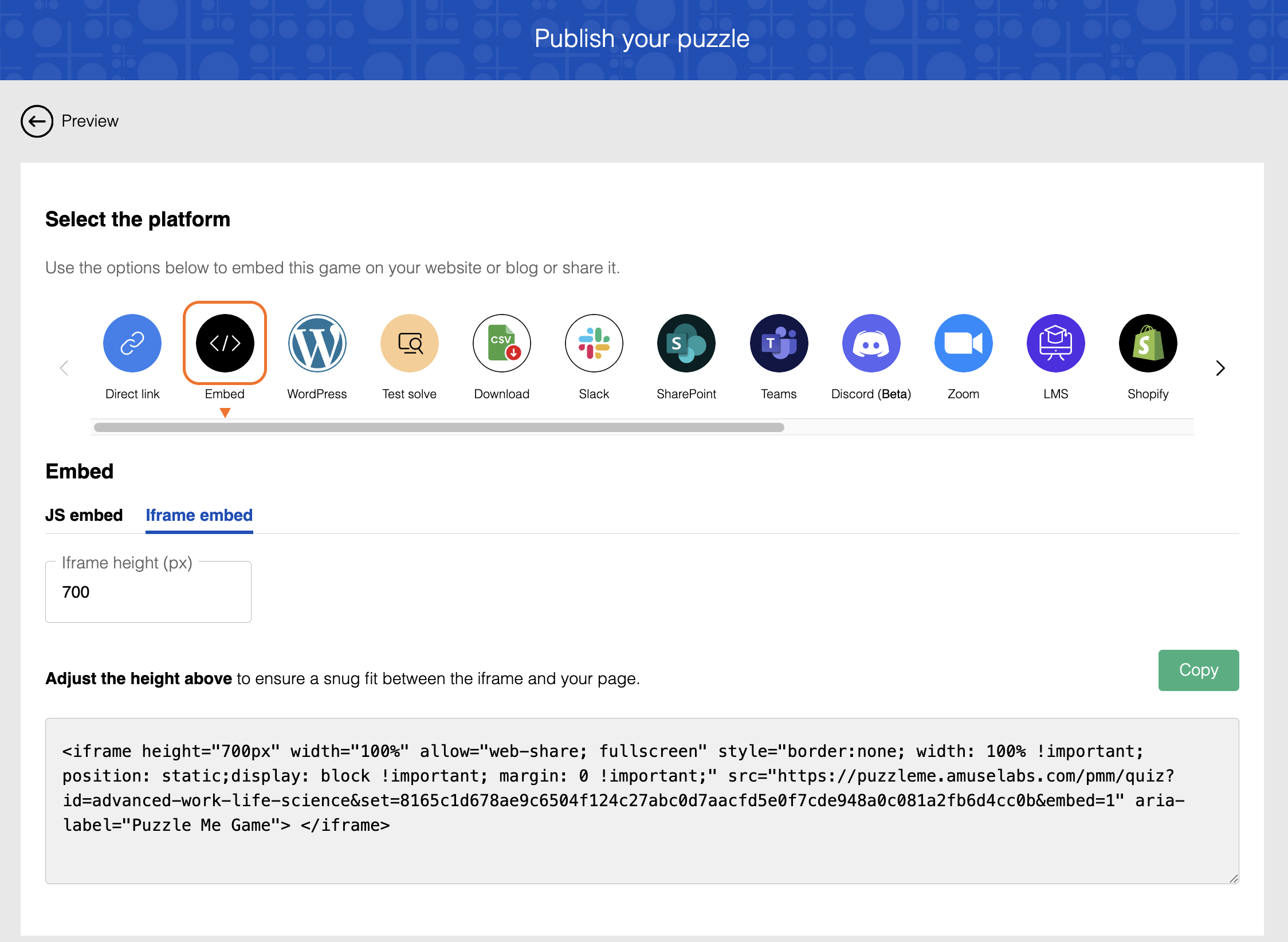Screen dimensions: 1288x942
Task: Choose the Zoom platform icon
Action: click(x=964, y=343)
